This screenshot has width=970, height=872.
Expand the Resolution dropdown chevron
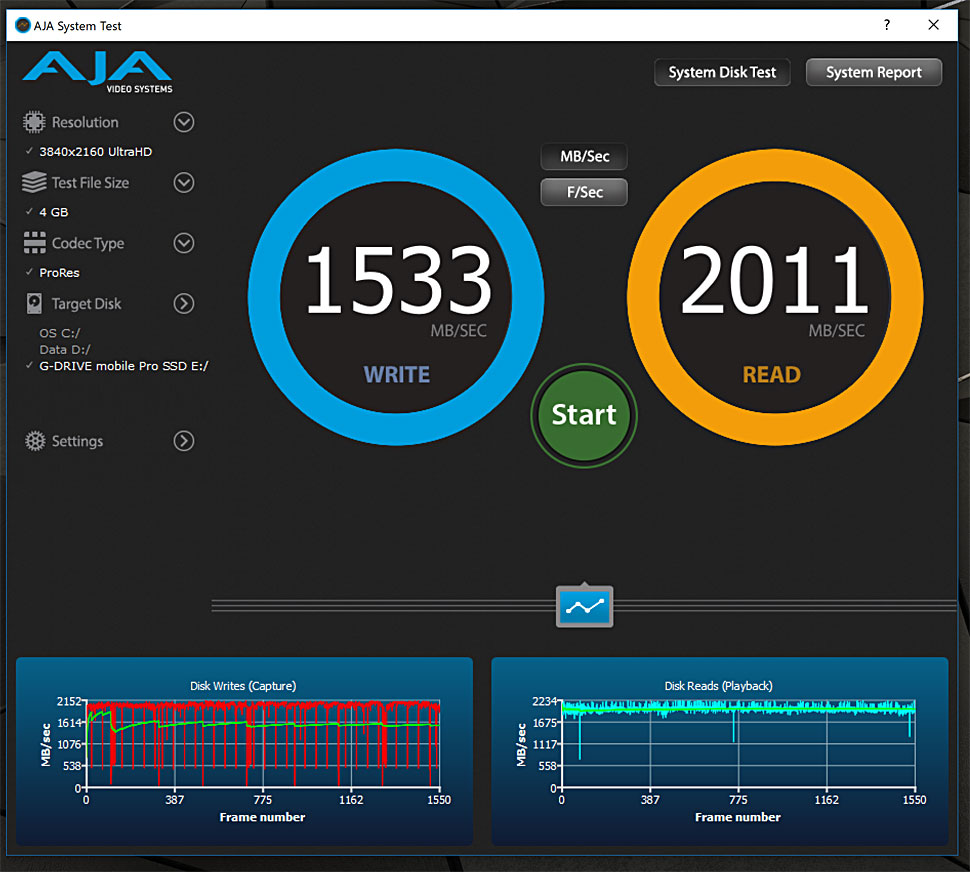(x=184, y=122)
